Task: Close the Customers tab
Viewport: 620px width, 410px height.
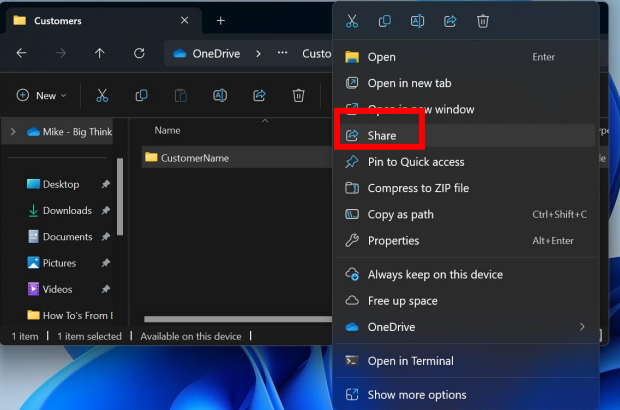Action: pyautogui.click(x=184, y=20)
